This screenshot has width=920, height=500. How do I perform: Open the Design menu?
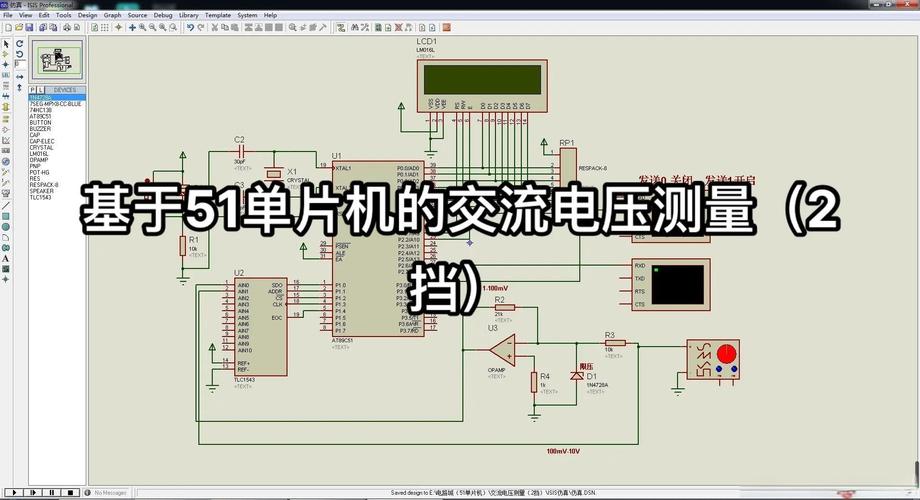pyautogui.click(x=87, y=15)
